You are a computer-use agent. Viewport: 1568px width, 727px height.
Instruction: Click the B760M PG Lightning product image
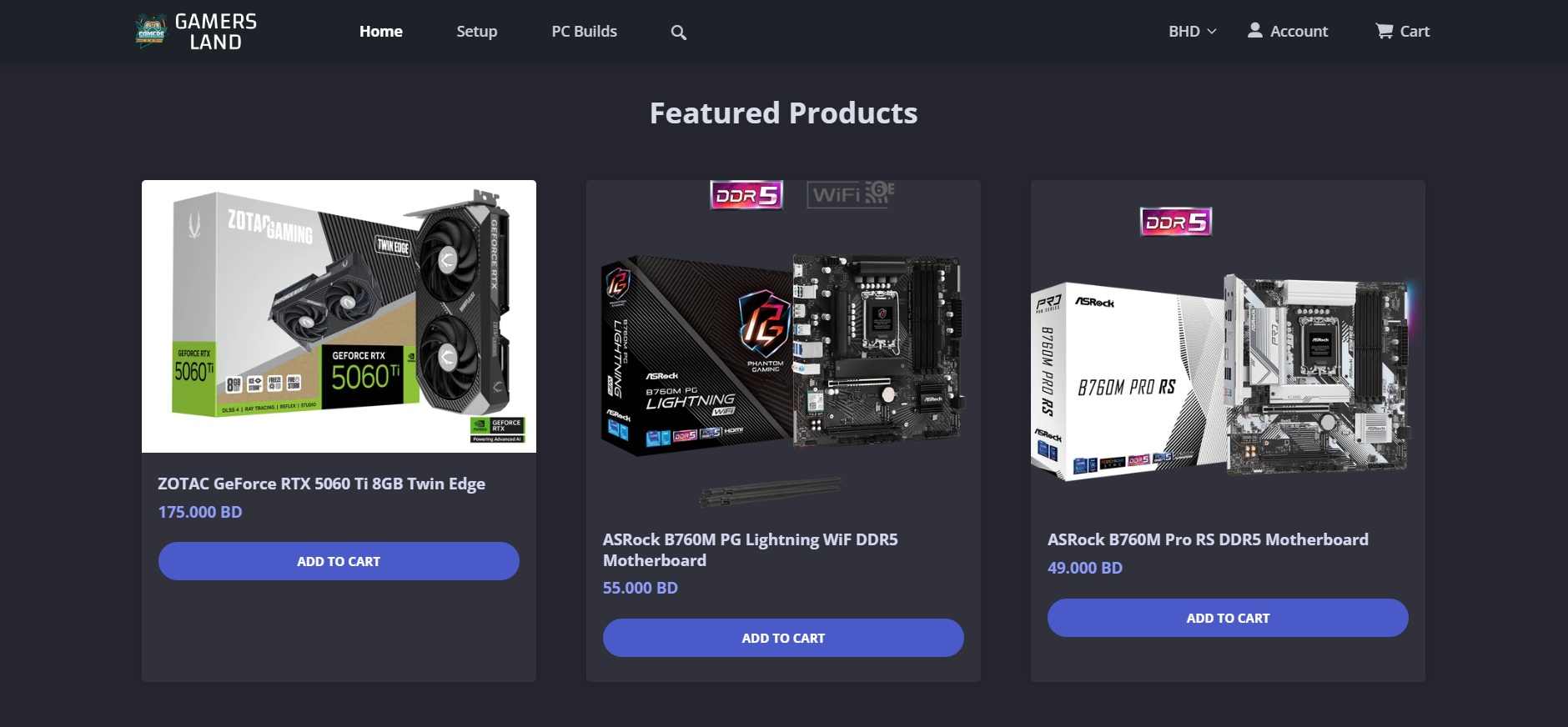(783, 344)
